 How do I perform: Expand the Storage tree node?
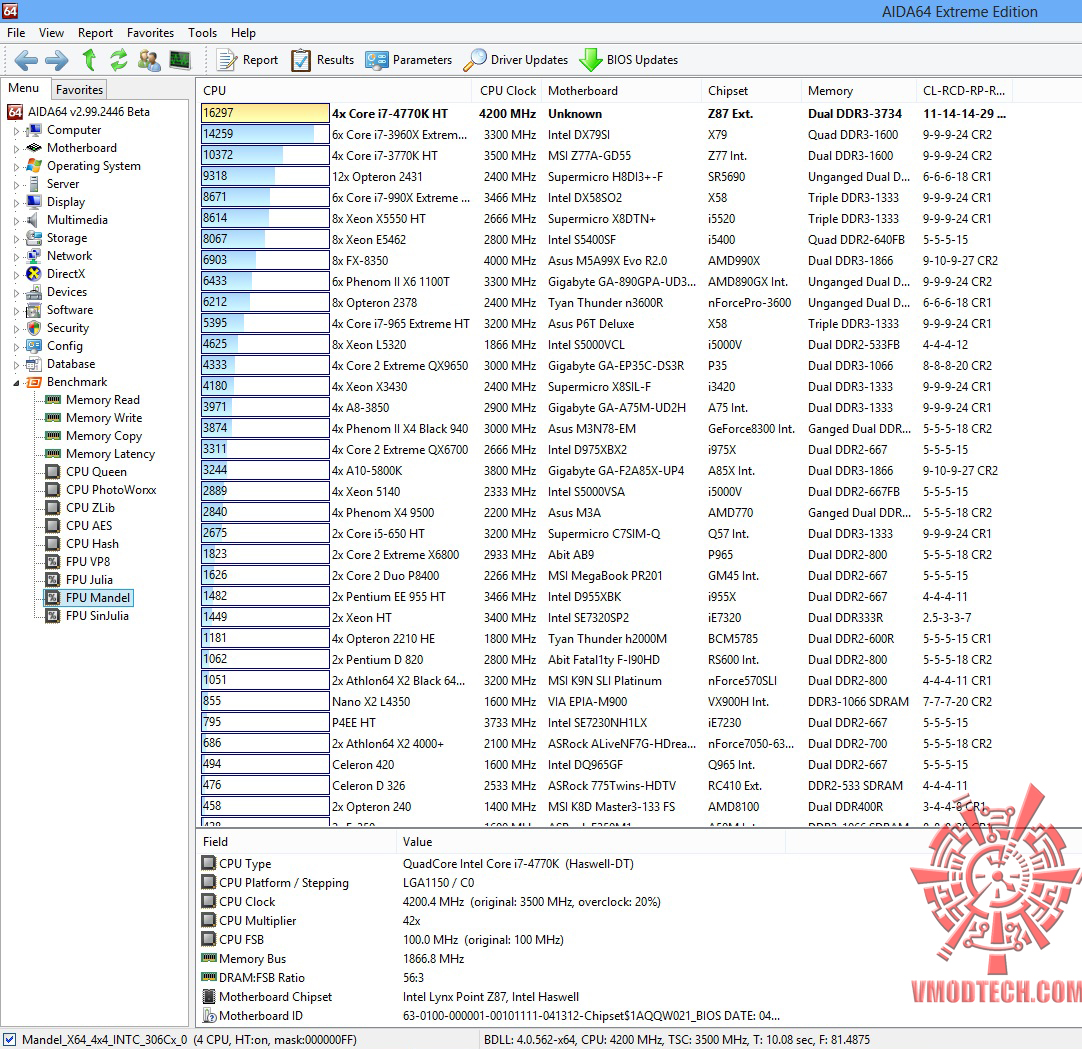coord(17,238)
